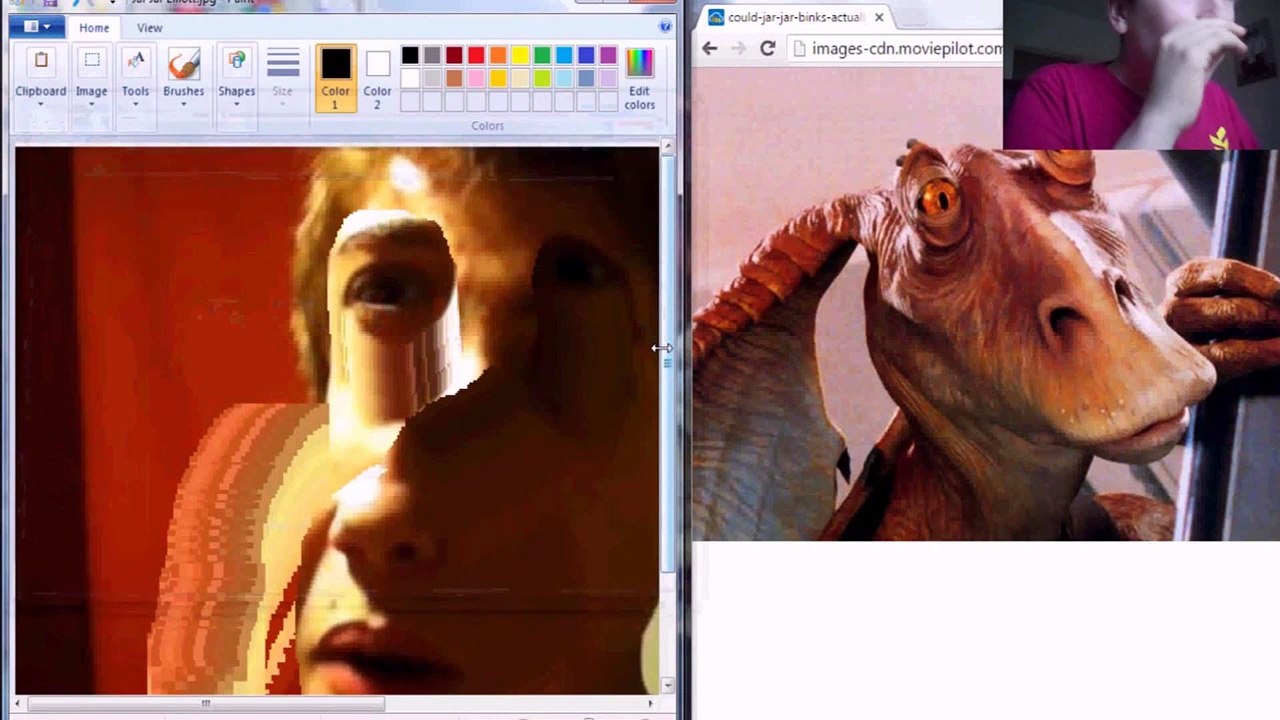Pick the brown palette swatch
1280x720 pixels.
pos(454,78)
